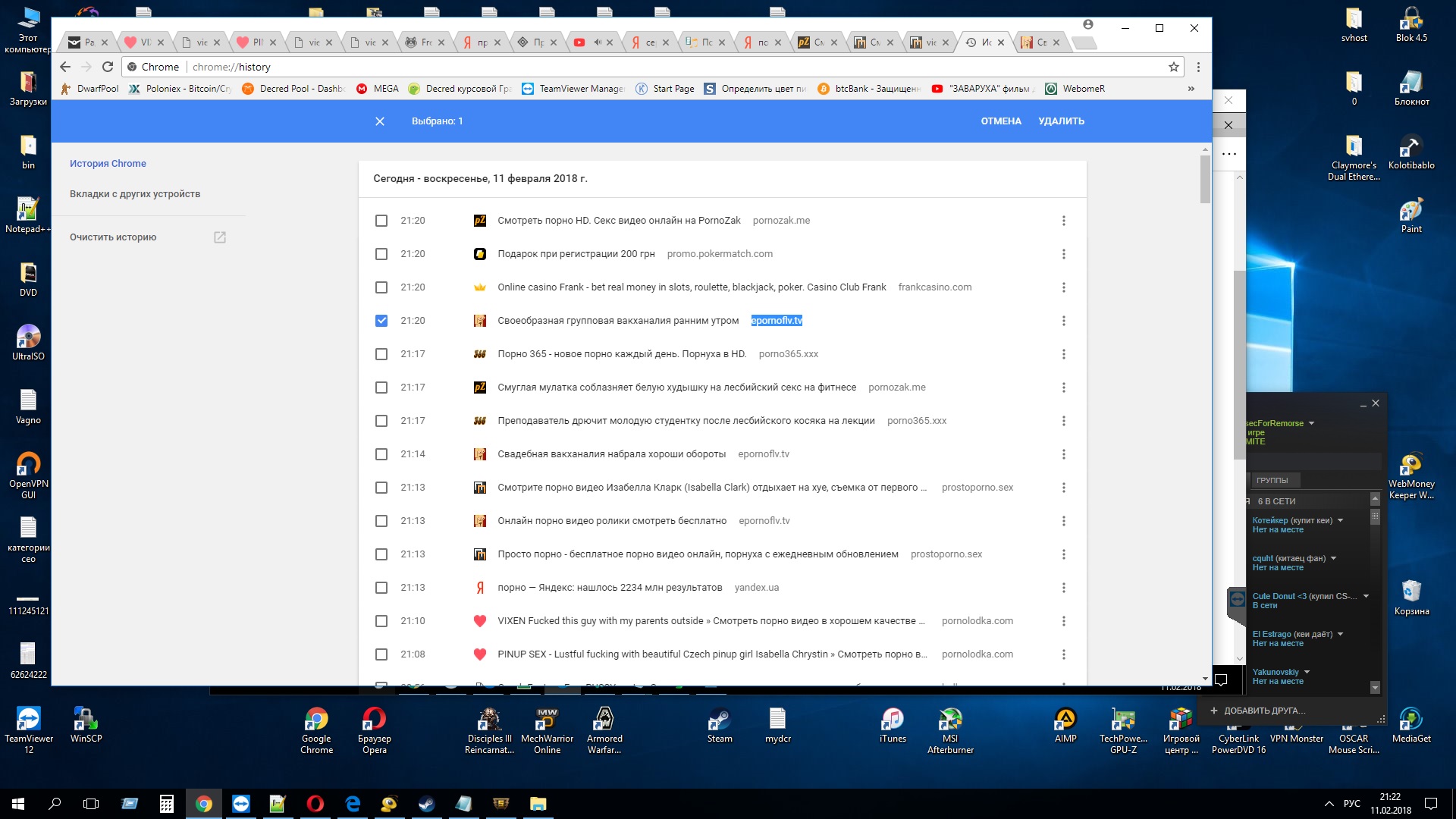
Task: Reload the history page
Action: pyautogui.click(x=108, y=67)
